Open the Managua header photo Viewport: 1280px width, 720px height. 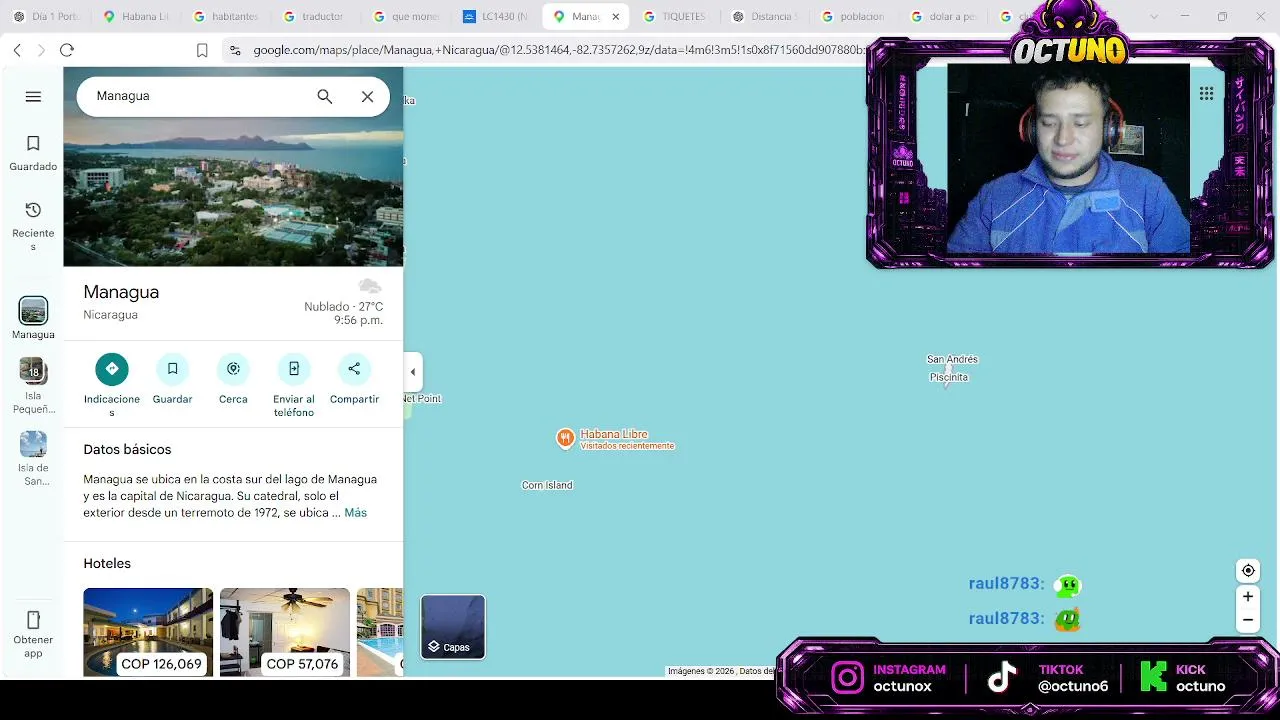[233, 166]
